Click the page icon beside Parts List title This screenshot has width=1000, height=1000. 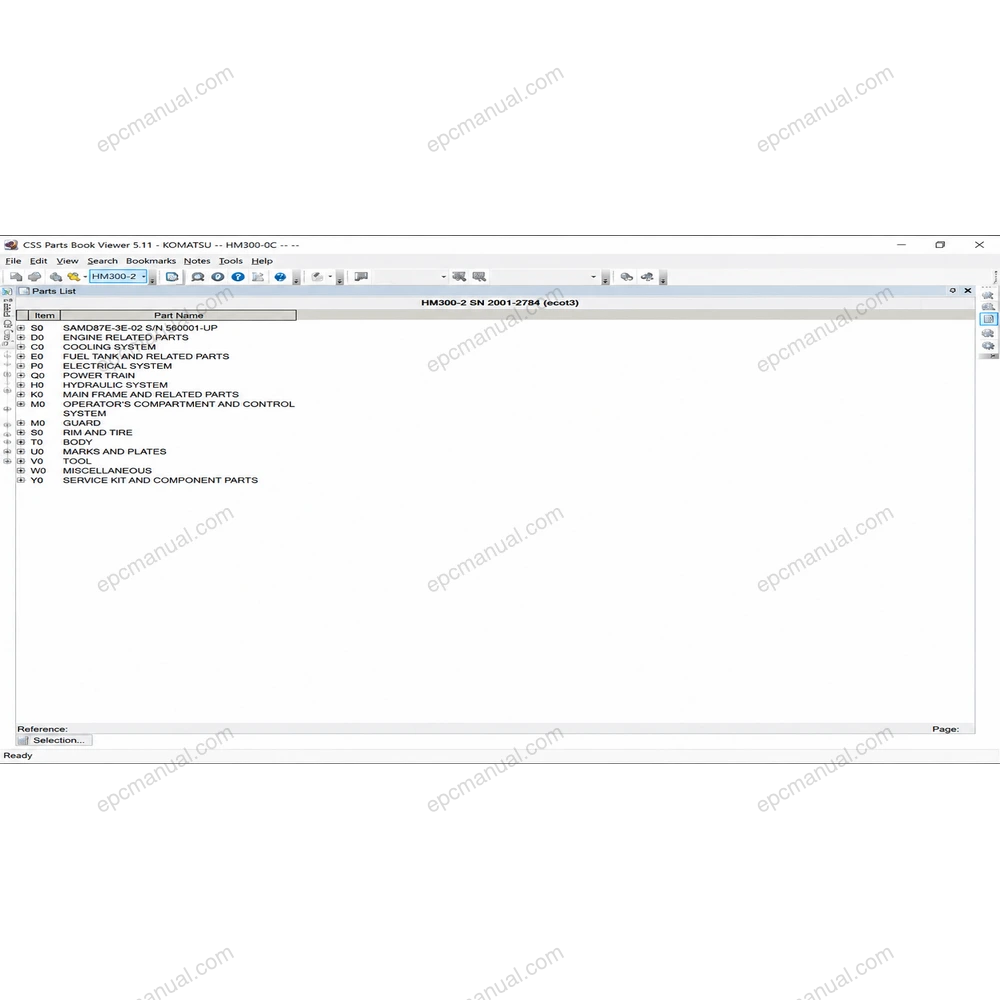pos(24,291)
